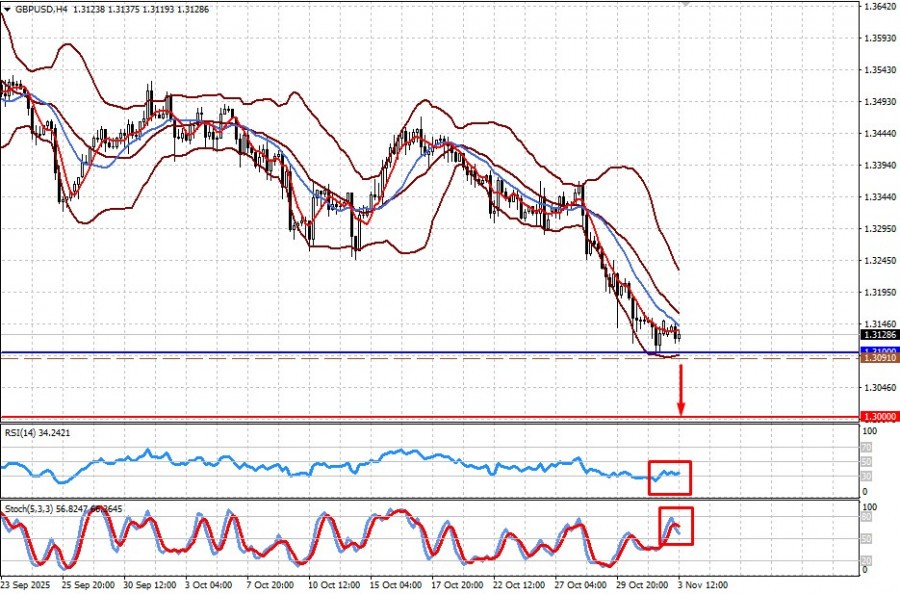Click the 1.36420 price axis label
The width and height of the screenshot is (900, 594).
(x=878, y=7)
